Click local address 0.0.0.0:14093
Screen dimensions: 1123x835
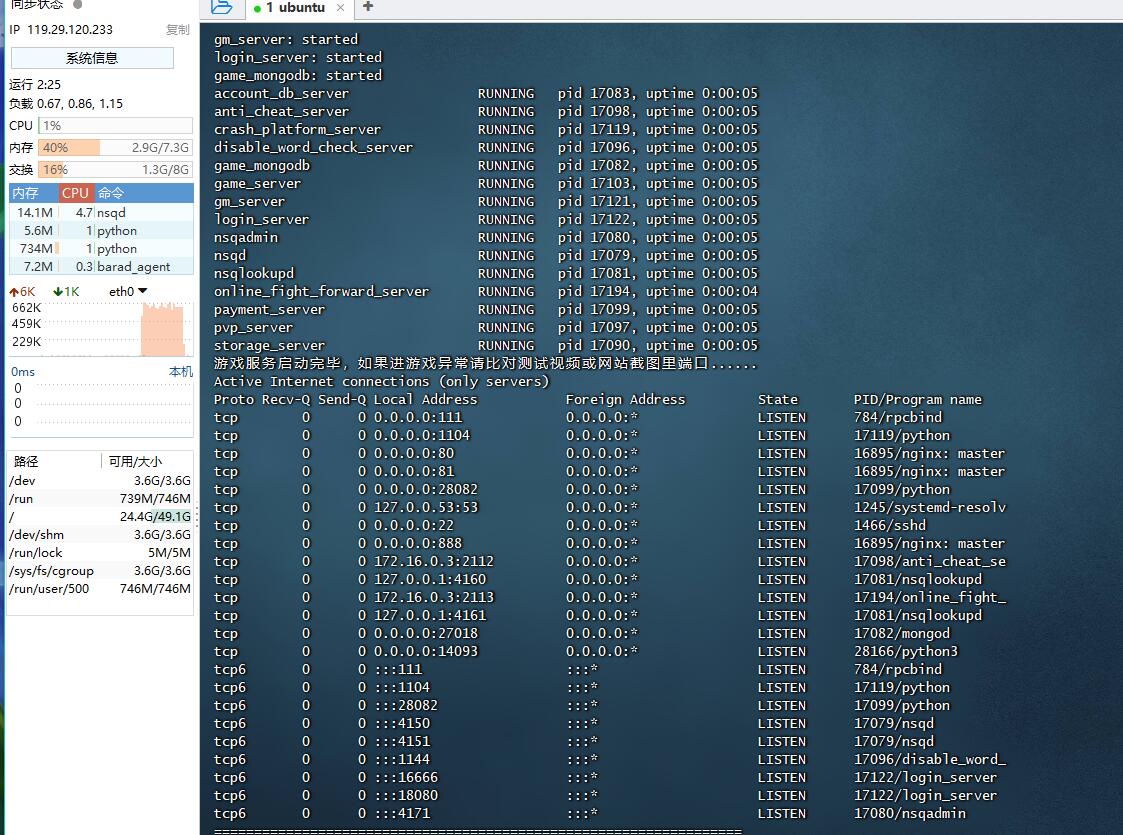425,652
